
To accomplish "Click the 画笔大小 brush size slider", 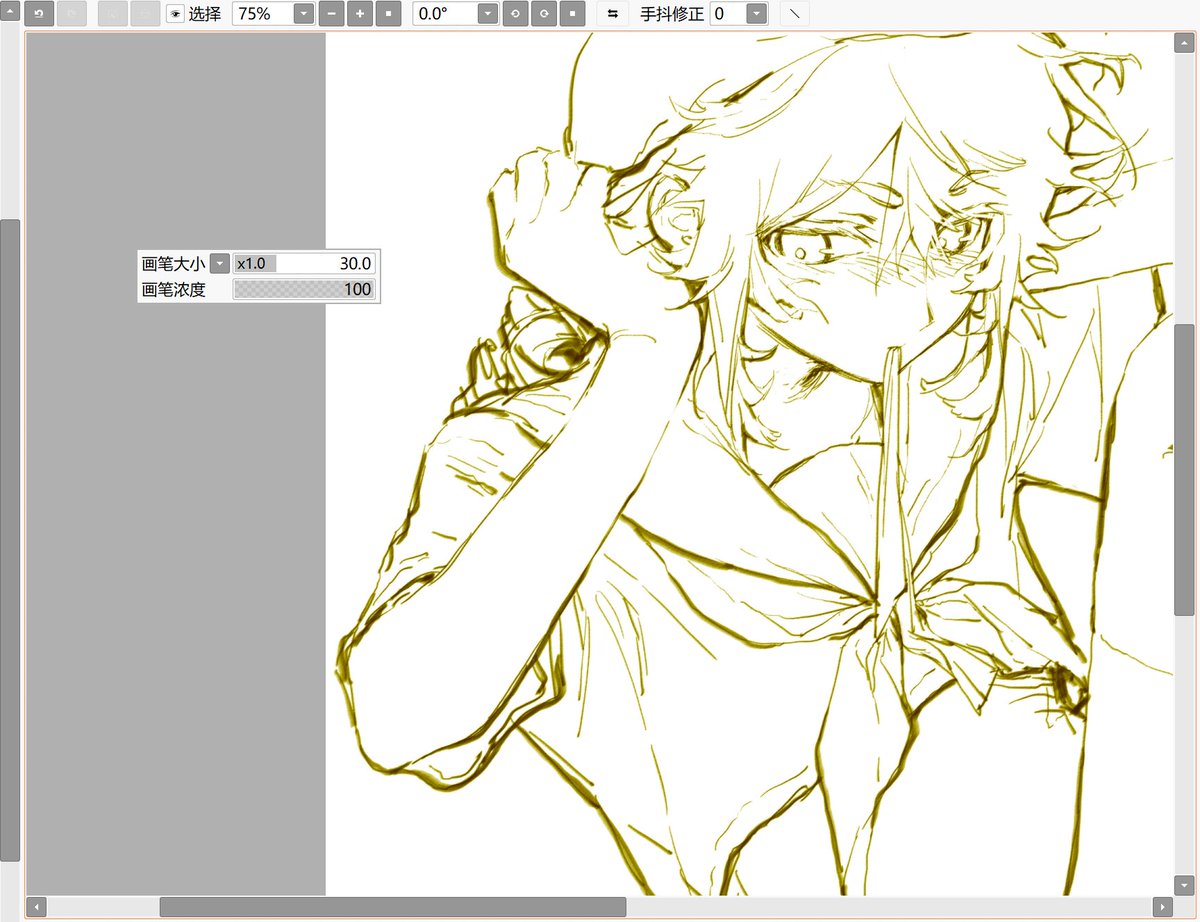I will point(304,264).
